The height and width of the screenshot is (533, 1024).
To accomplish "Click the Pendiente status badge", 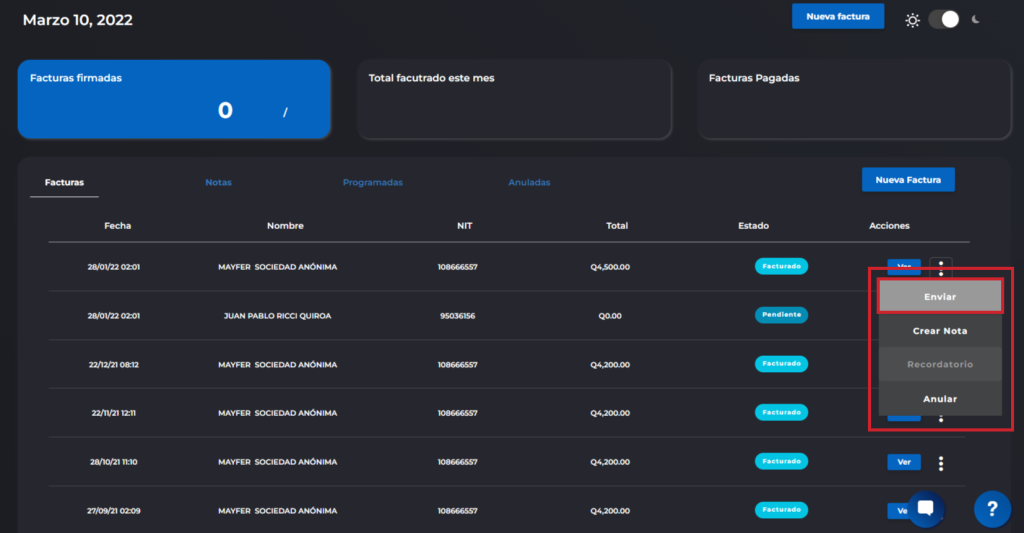I will pyautogui.click(x=781, y=315).
